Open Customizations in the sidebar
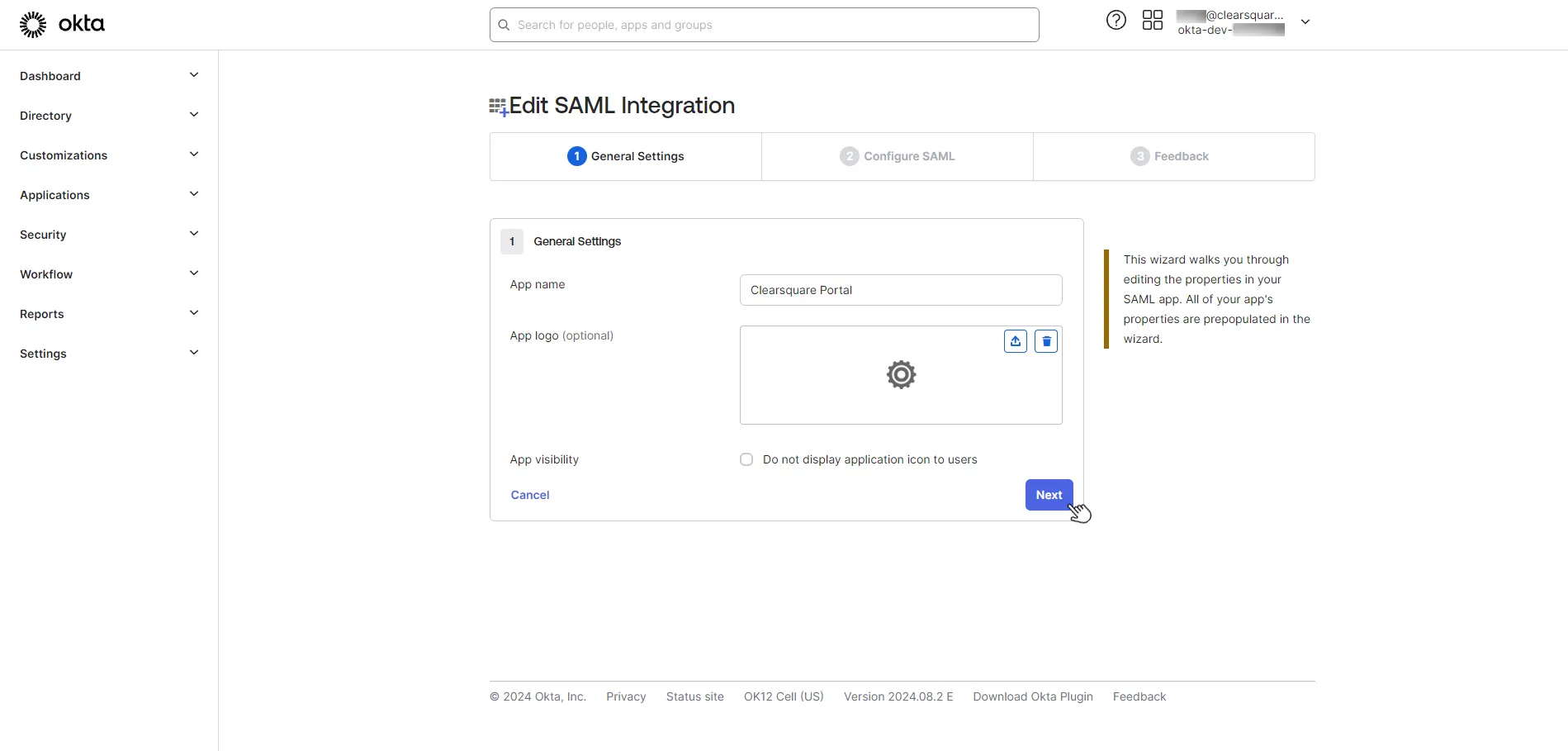The width and height of the screenshot is (1568, 751). [64, 155]
